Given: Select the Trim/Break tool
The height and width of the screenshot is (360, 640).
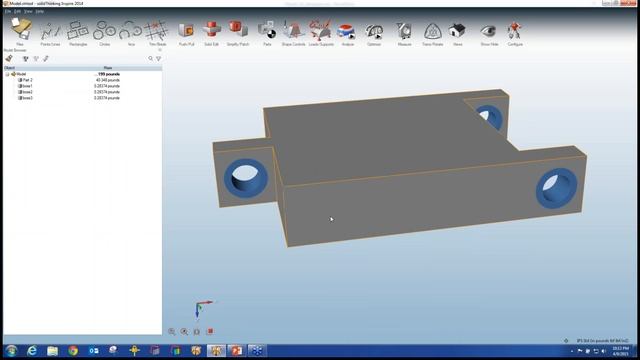Looking at the screenshot, I should (157, 33).
